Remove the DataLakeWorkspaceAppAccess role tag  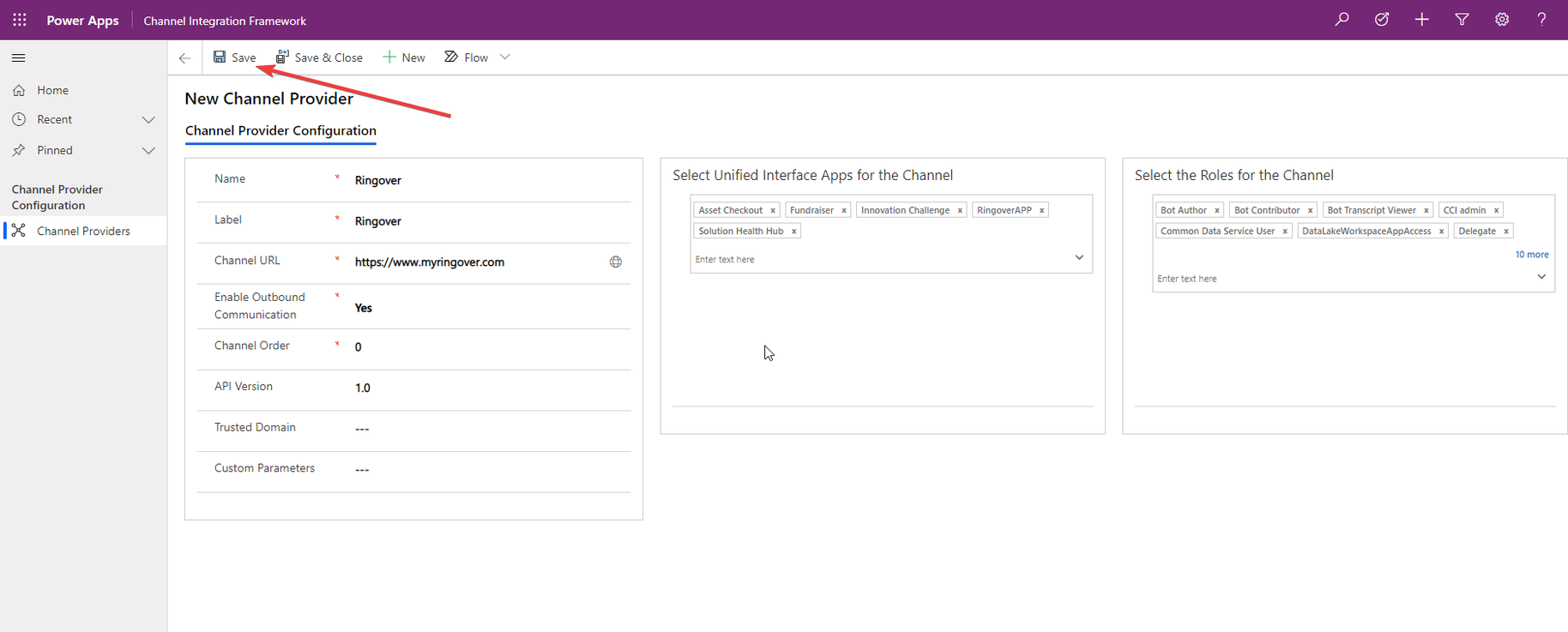(1442, 232)
